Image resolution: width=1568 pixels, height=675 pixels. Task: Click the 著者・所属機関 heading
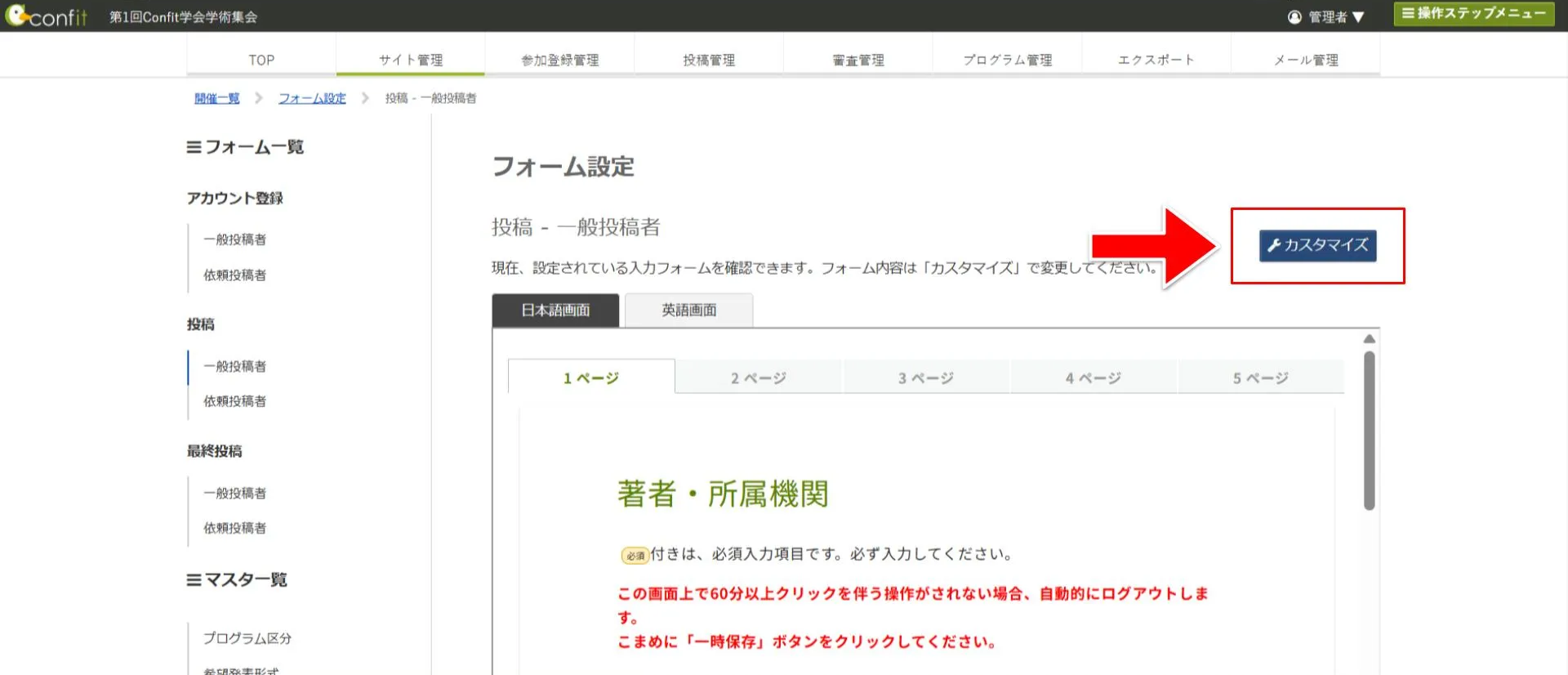point(724,494)
